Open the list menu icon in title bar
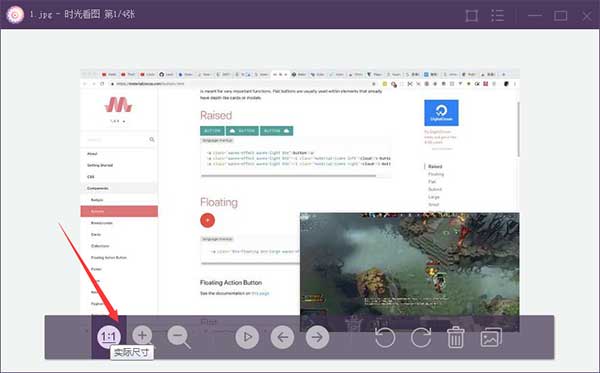This screenshot has height=373, width=600. pos(497,16)
